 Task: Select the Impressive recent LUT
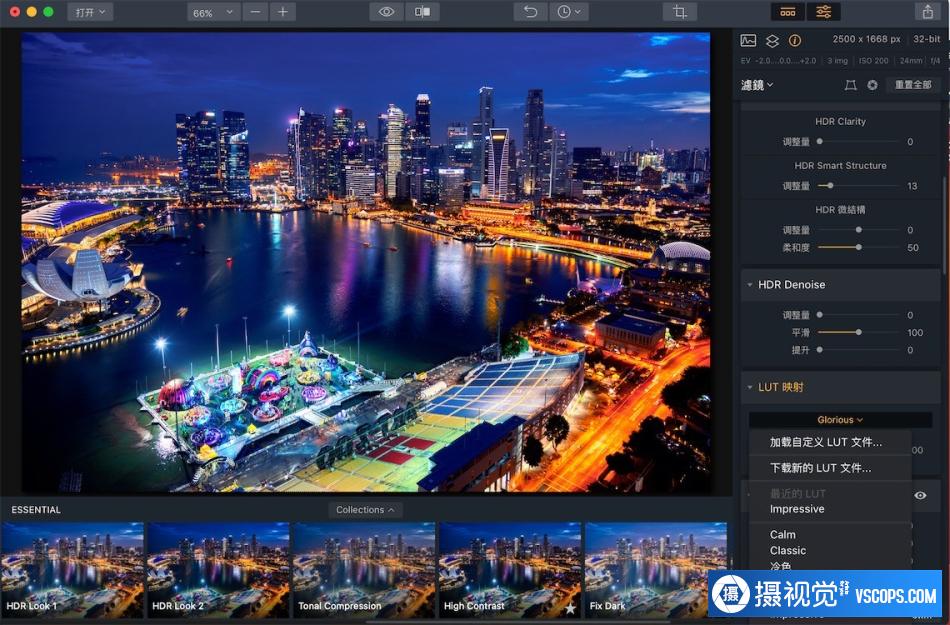click(797, 509)
